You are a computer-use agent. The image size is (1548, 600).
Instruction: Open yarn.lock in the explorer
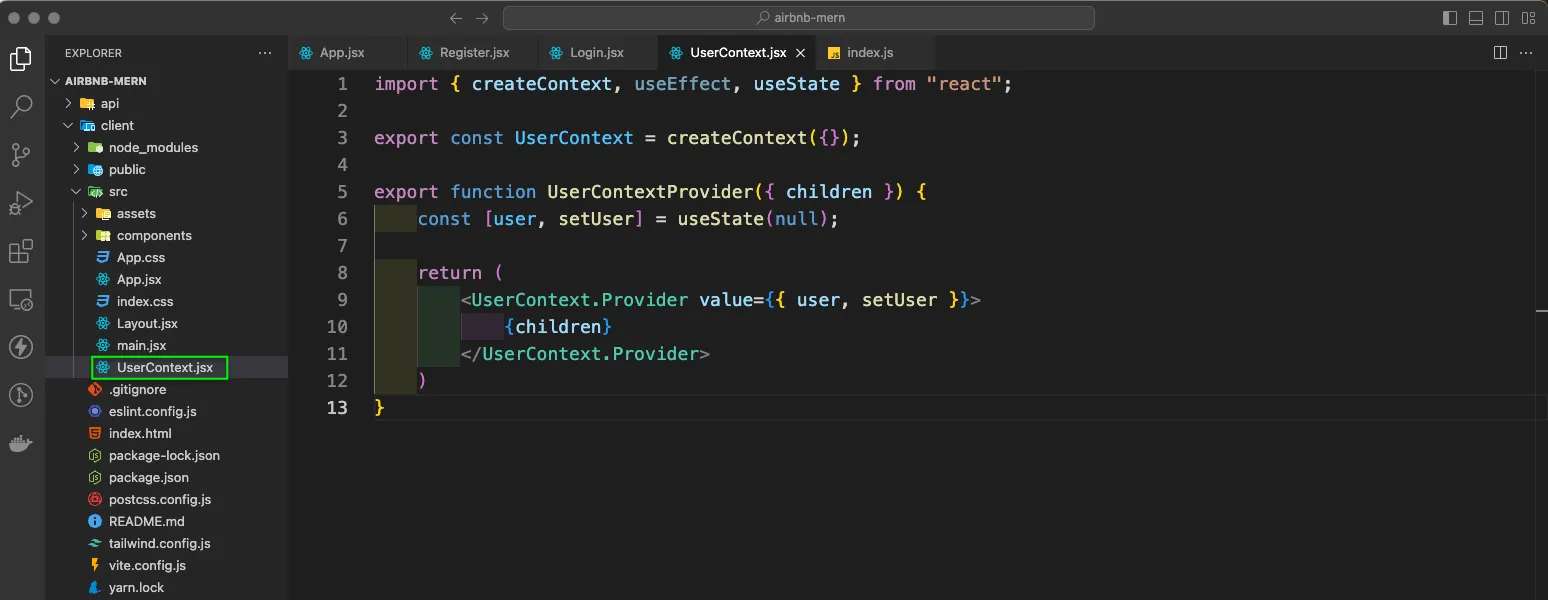(166, 587)
